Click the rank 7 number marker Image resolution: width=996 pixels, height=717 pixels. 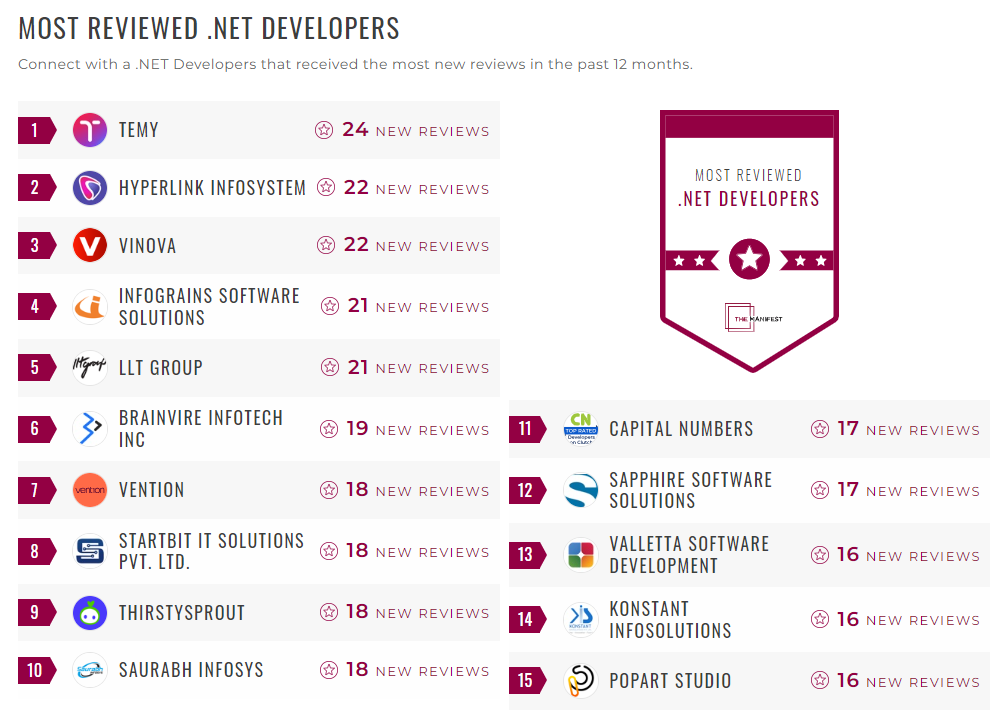[35, 490]
